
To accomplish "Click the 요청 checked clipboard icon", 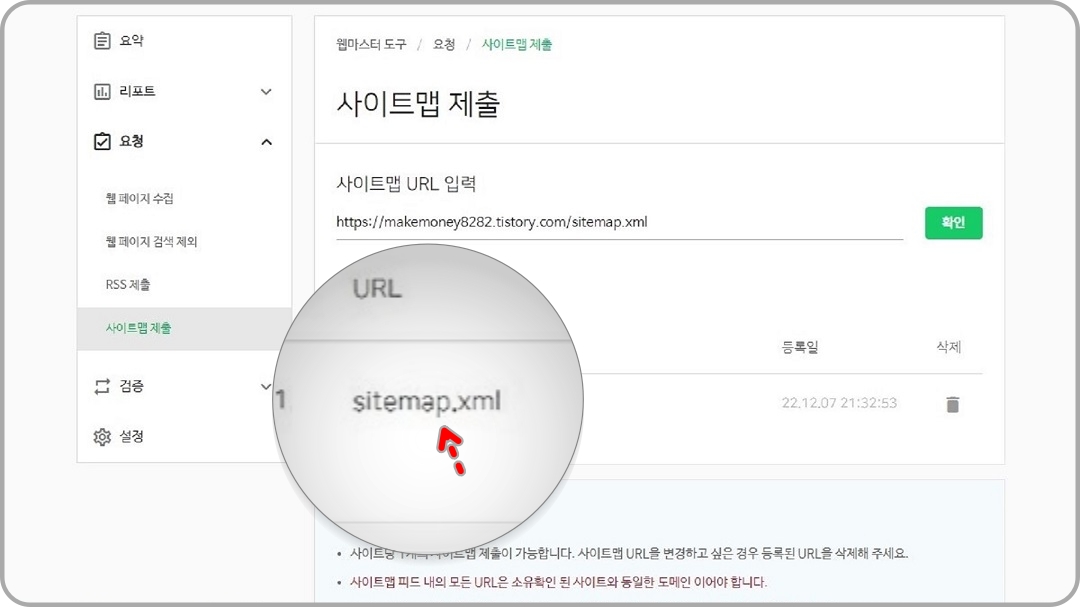I will 103,141.
